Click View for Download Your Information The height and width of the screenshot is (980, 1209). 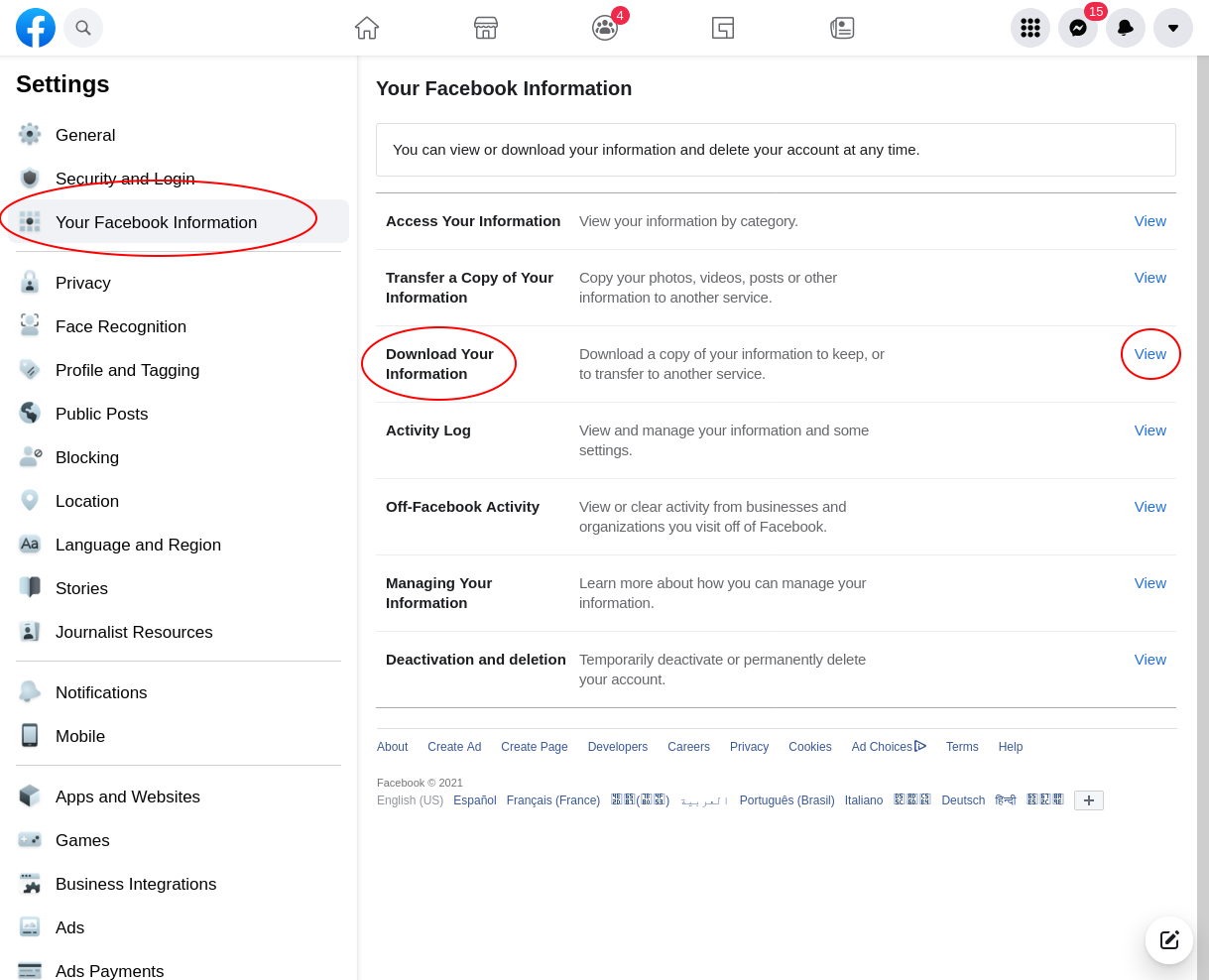click(x=1149, y=354)
